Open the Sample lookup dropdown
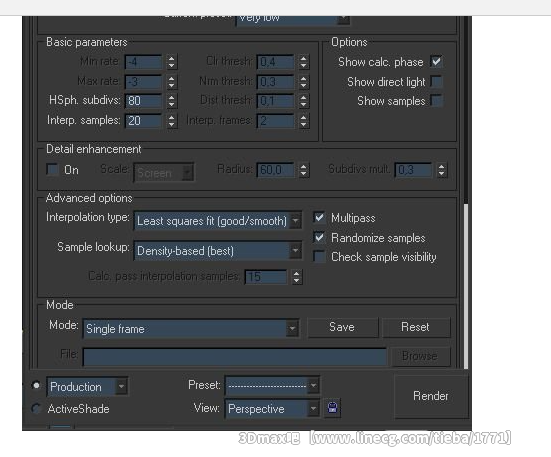This screenshot has height=457, width=551. coord(218,251)
